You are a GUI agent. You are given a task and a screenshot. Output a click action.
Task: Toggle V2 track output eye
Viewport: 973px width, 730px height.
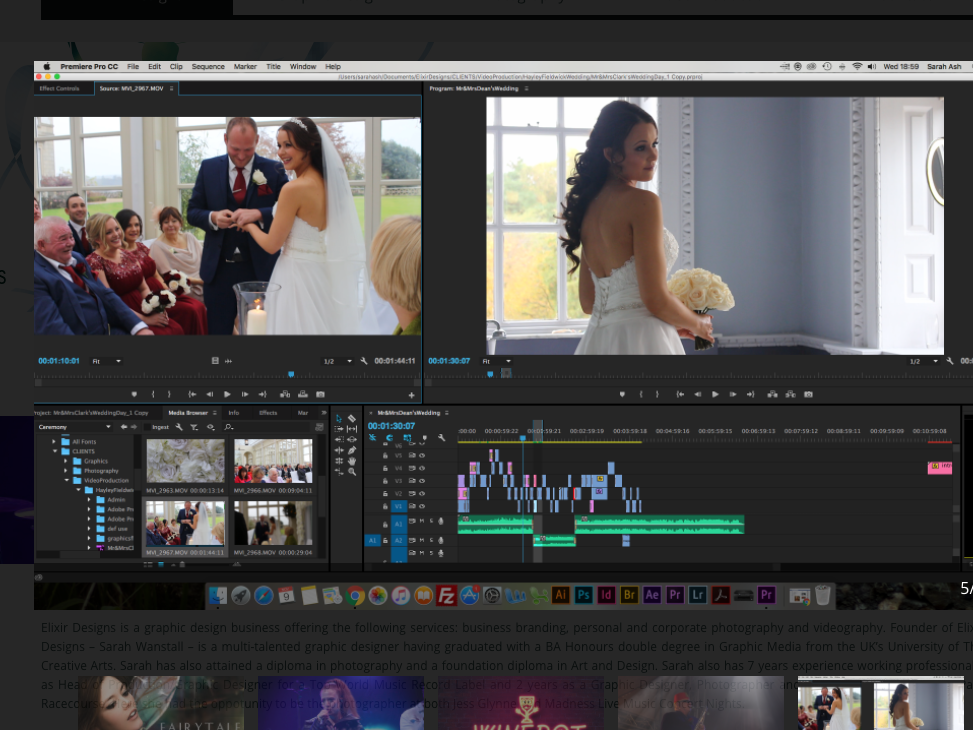pos(422,494)
